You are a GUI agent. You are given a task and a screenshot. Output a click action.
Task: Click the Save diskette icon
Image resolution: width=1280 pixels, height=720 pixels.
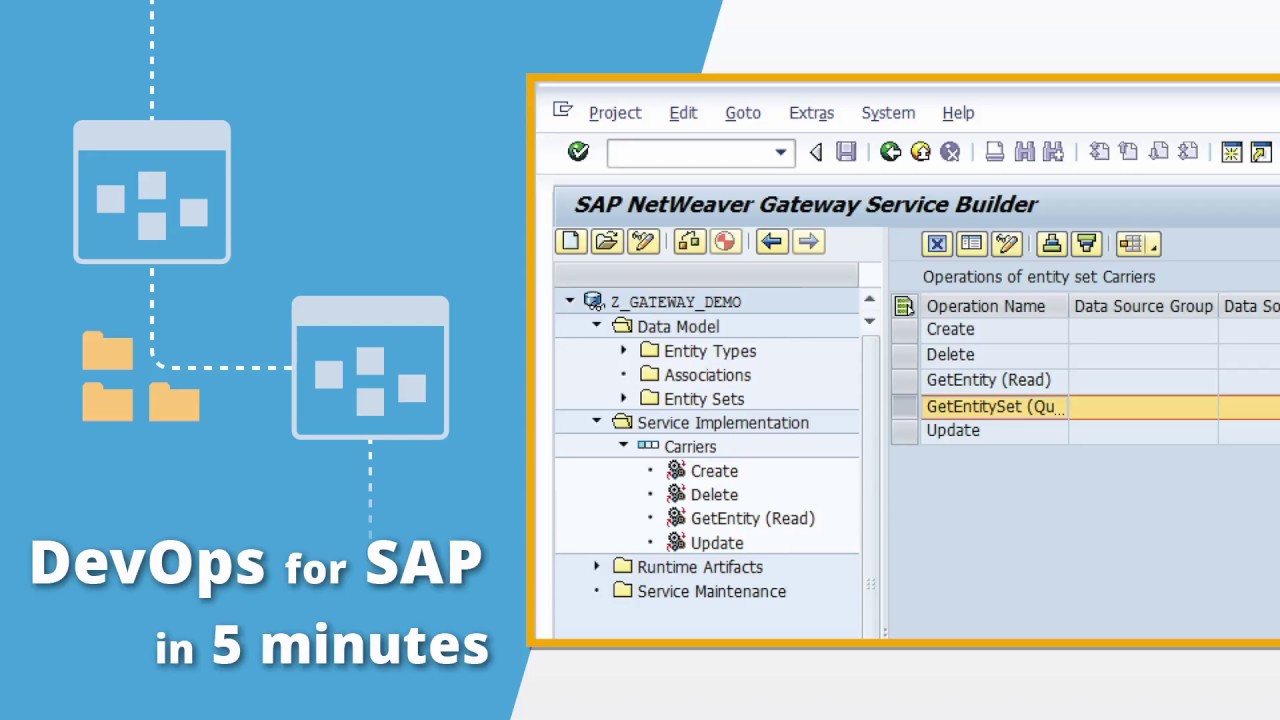tap(846, 152)
